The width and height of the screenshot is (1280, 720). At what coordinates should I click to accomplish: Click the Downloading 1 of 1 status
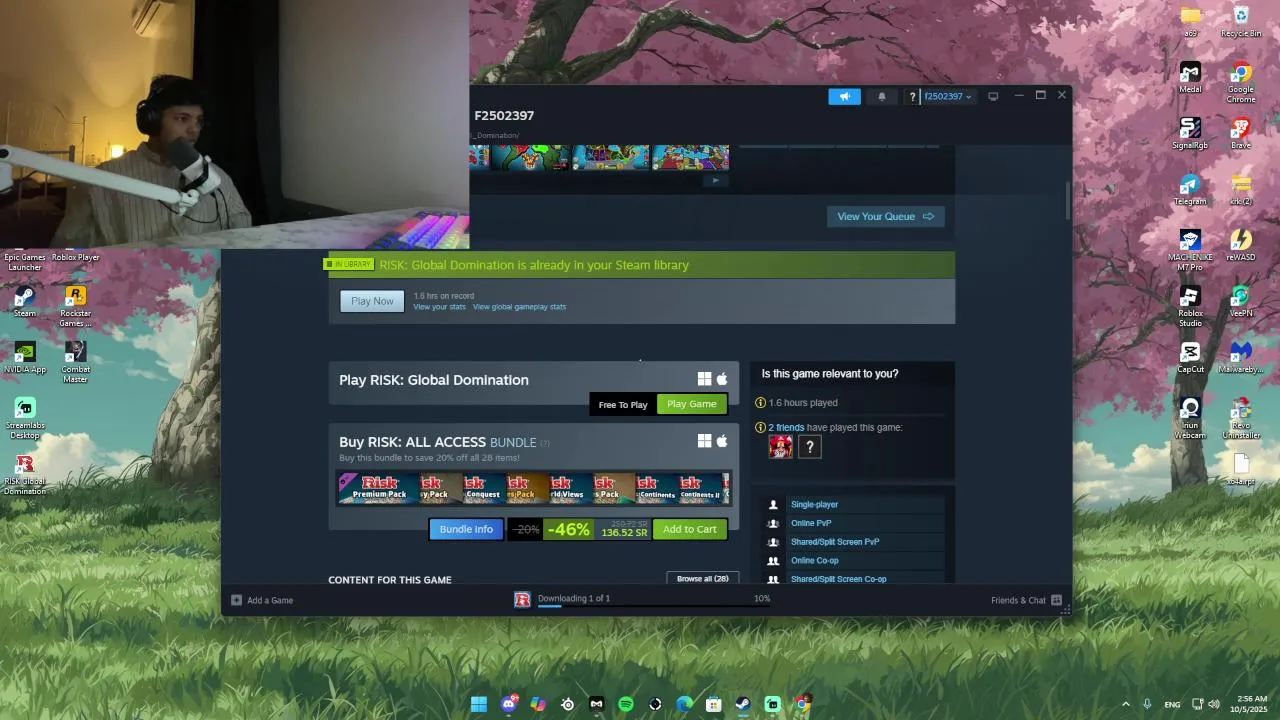(574, 598)
